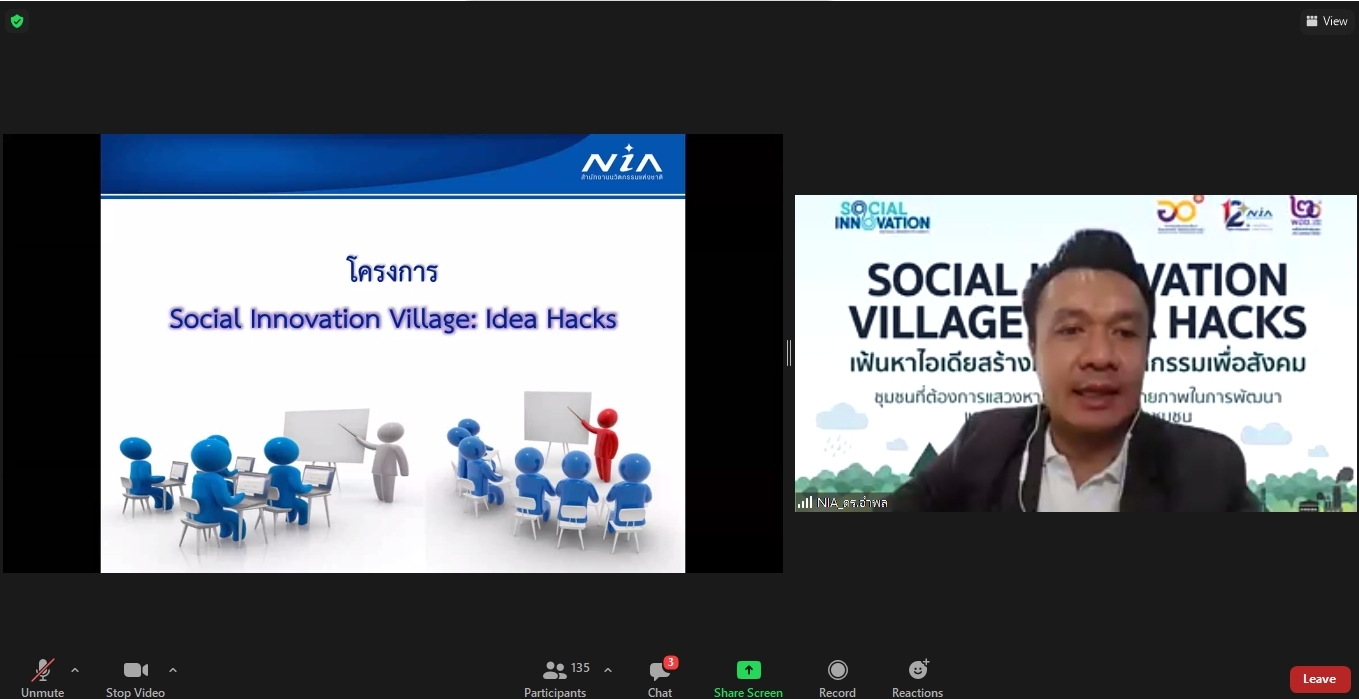Screen dimensions: 1359x699
Task: Stop the camera video
Action: coord(135,678)
